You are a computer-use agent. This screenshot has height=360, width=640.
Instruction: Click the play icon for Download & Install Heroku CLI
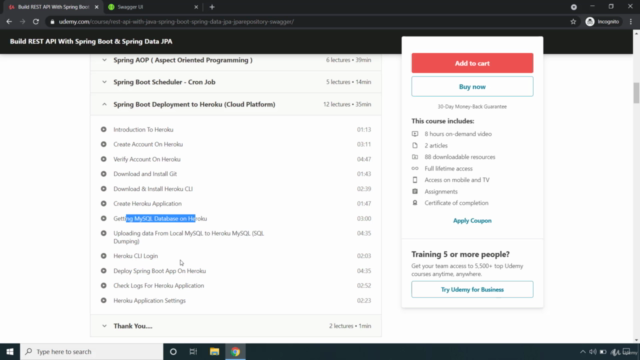point(104,189)
